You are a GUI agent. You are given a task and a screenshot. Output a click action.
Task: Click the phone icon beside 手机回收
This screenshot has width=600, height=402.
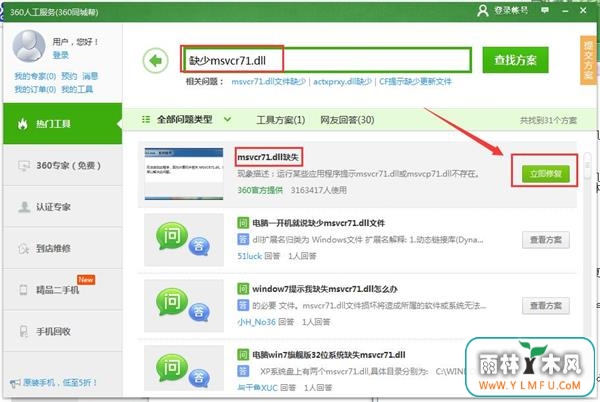click(x=23, y=331)
